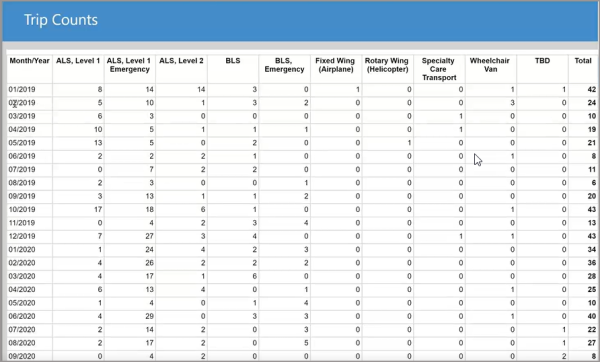
Task: Select the Specialty Care Transport column header
Action: point(439,69)
